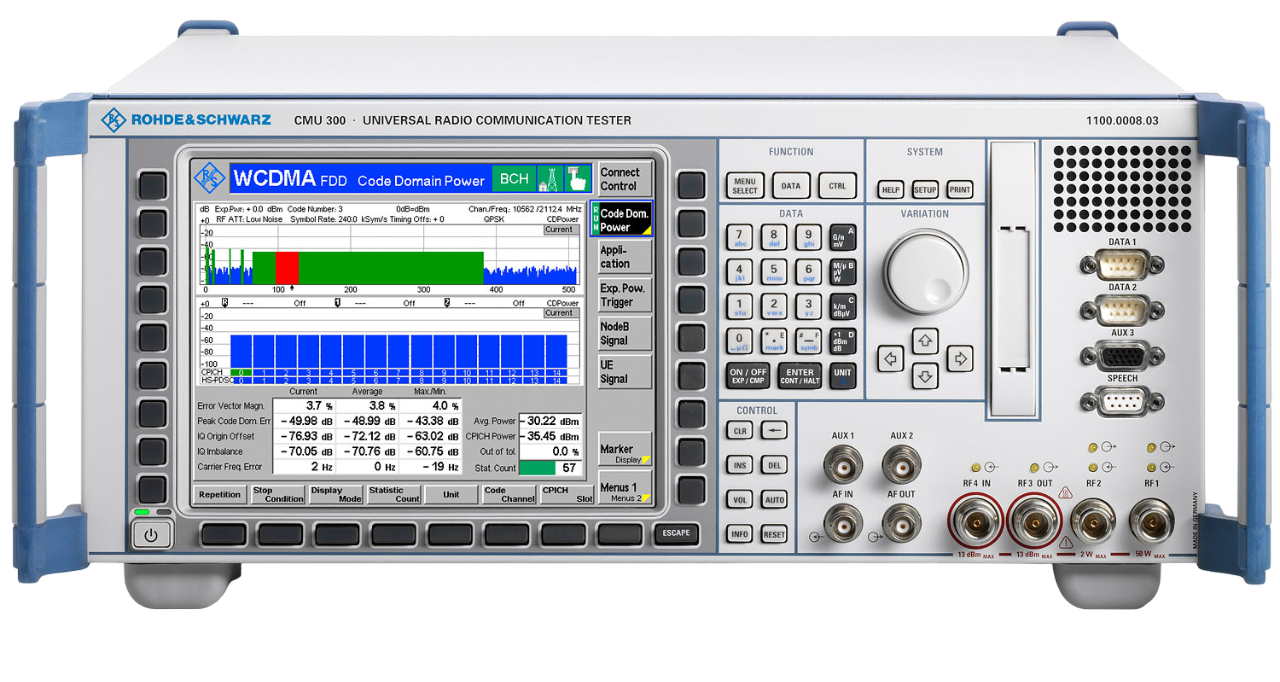Viewport: 1280px width, 682px height.
Task: Open the Application softkey
Action: pos(624,257)
